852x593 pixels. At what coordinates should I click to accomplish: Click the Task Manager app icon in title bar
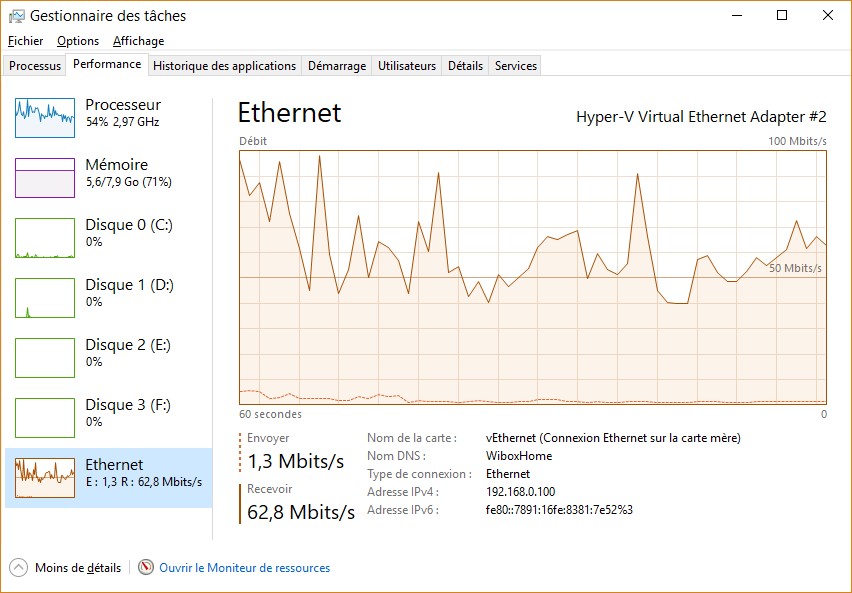16,16
